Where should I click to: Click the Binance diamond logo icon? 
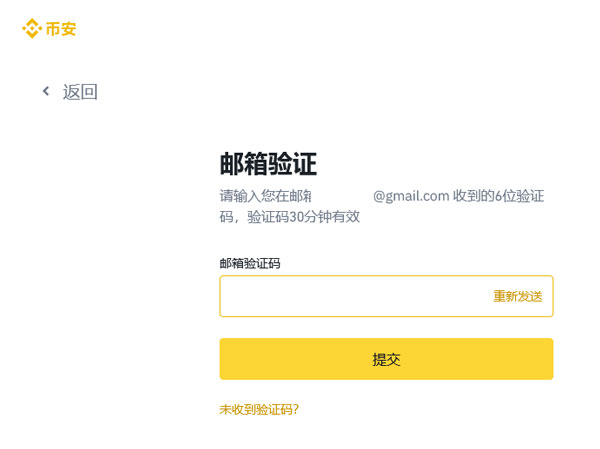point(32,30)
